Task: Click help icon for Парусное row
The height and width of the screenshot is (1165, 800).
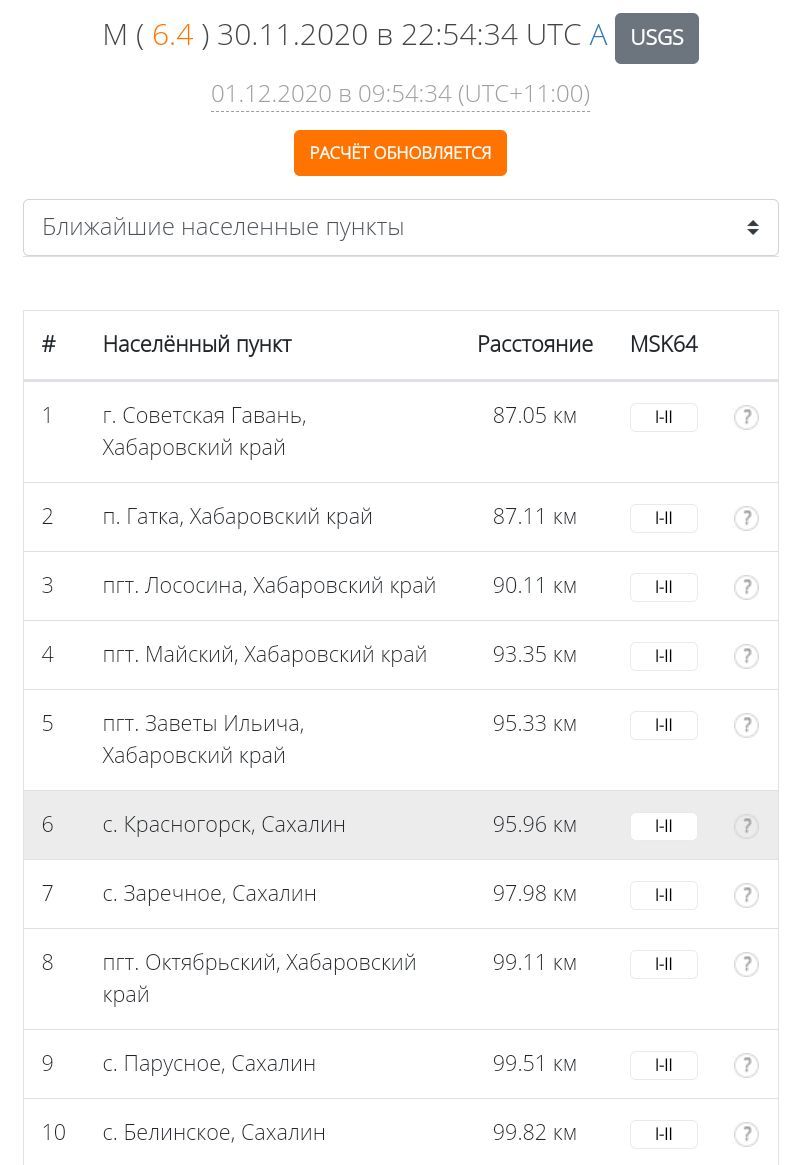Action: [746, 1065]
